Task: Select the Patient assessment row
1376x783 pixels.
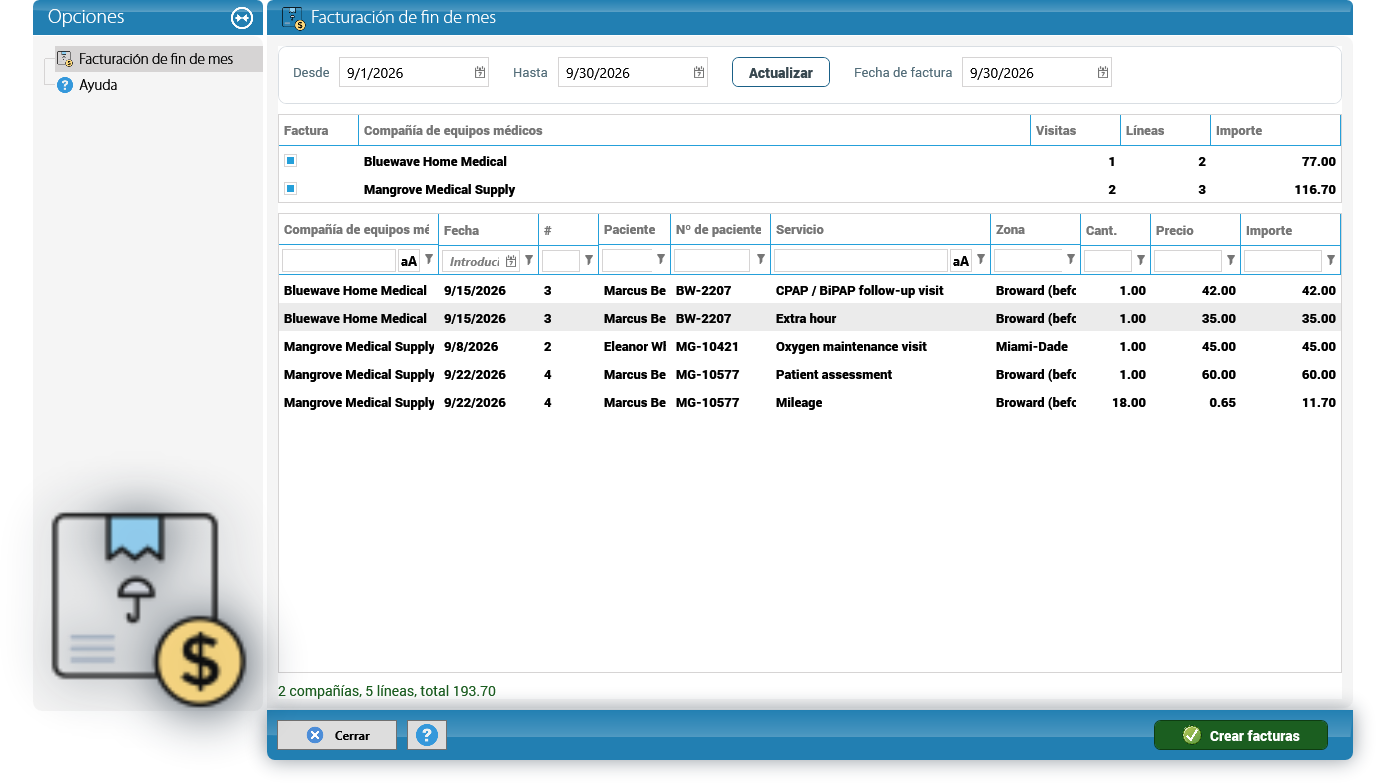Action: (x=810, y=375)
